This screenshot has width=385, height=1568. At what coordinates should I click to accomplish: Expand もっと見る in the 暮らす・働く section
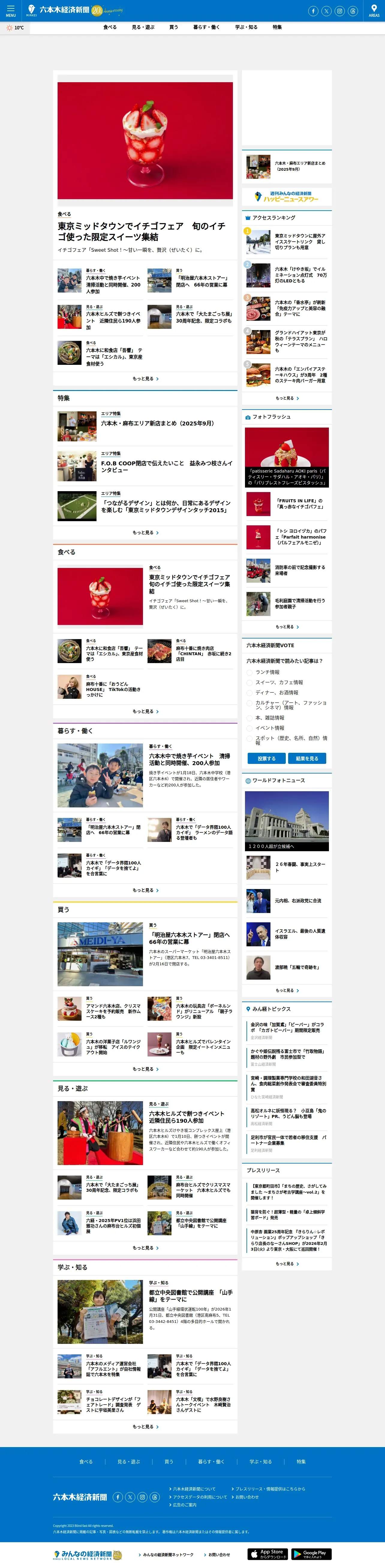pos(145,891)
